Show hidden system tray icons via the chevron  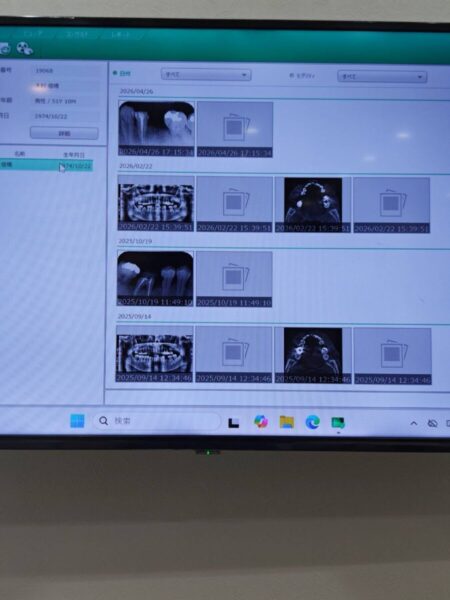point(414,423)
